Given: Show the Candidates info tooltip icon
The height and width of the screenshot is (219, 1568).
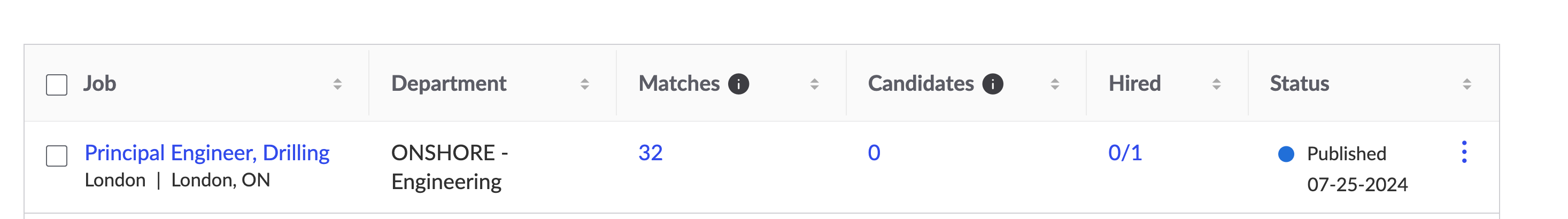Looking at the screenshot, I should 992,84.
